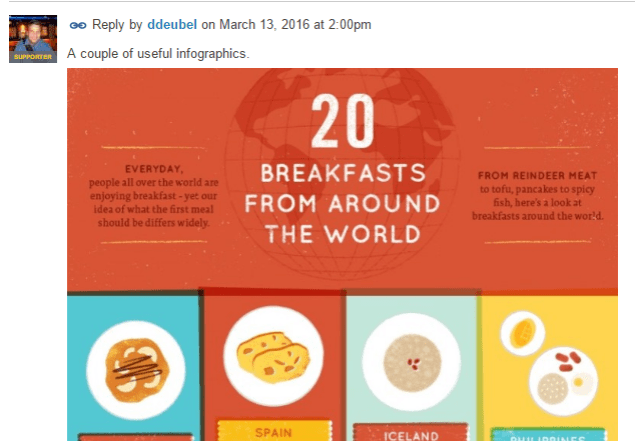The width and height of the screenshot is (635, 441).
Task: Click the Supporter badge on the avatar
Action: click(32, 57)
